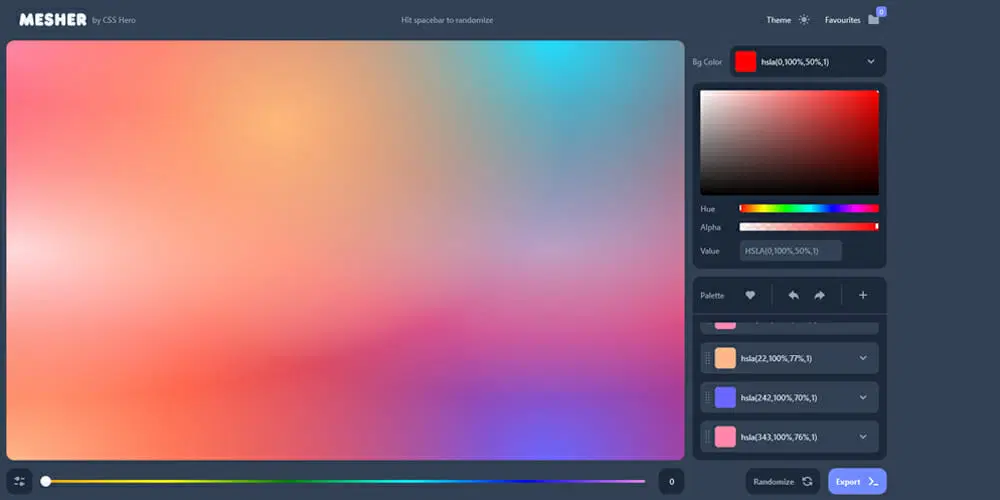Toggle the light/dark Theme sun icon

point(804,20)
